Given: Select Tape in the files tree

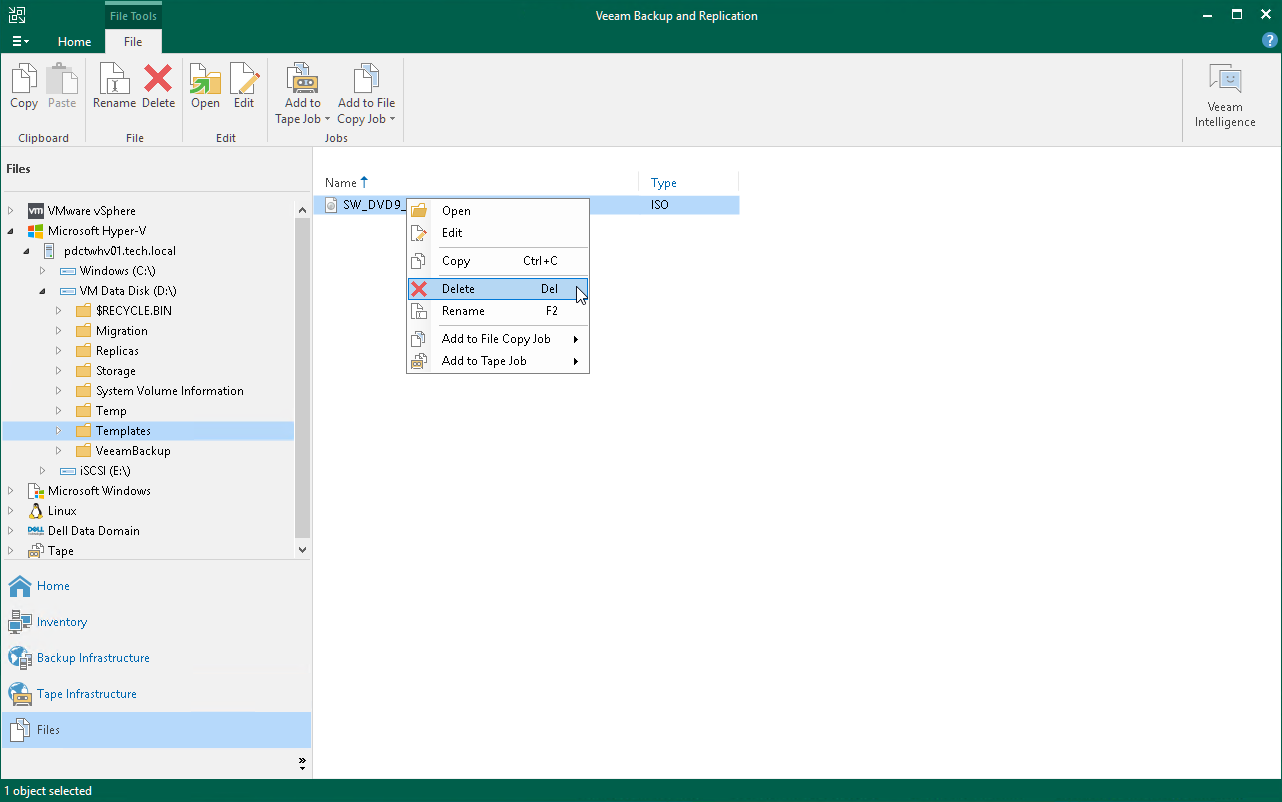Looking at the screenshot, I should pos(61,551).
